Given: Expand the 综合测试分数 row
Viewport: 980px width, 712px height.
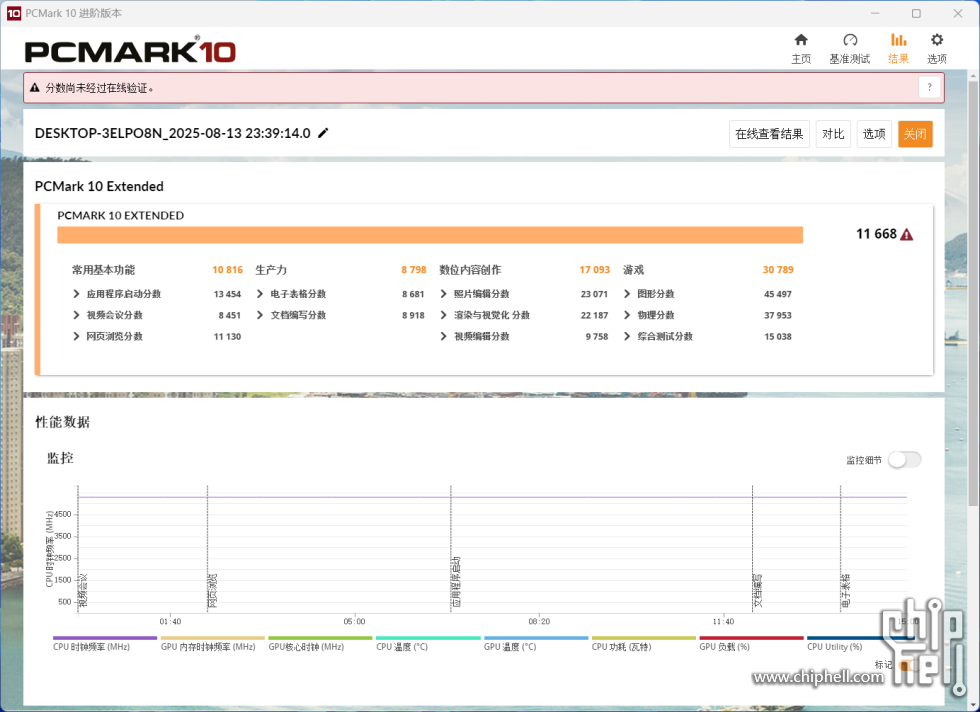Looking at the screenshot, I should pyautogui.click(x=627, y=336).
